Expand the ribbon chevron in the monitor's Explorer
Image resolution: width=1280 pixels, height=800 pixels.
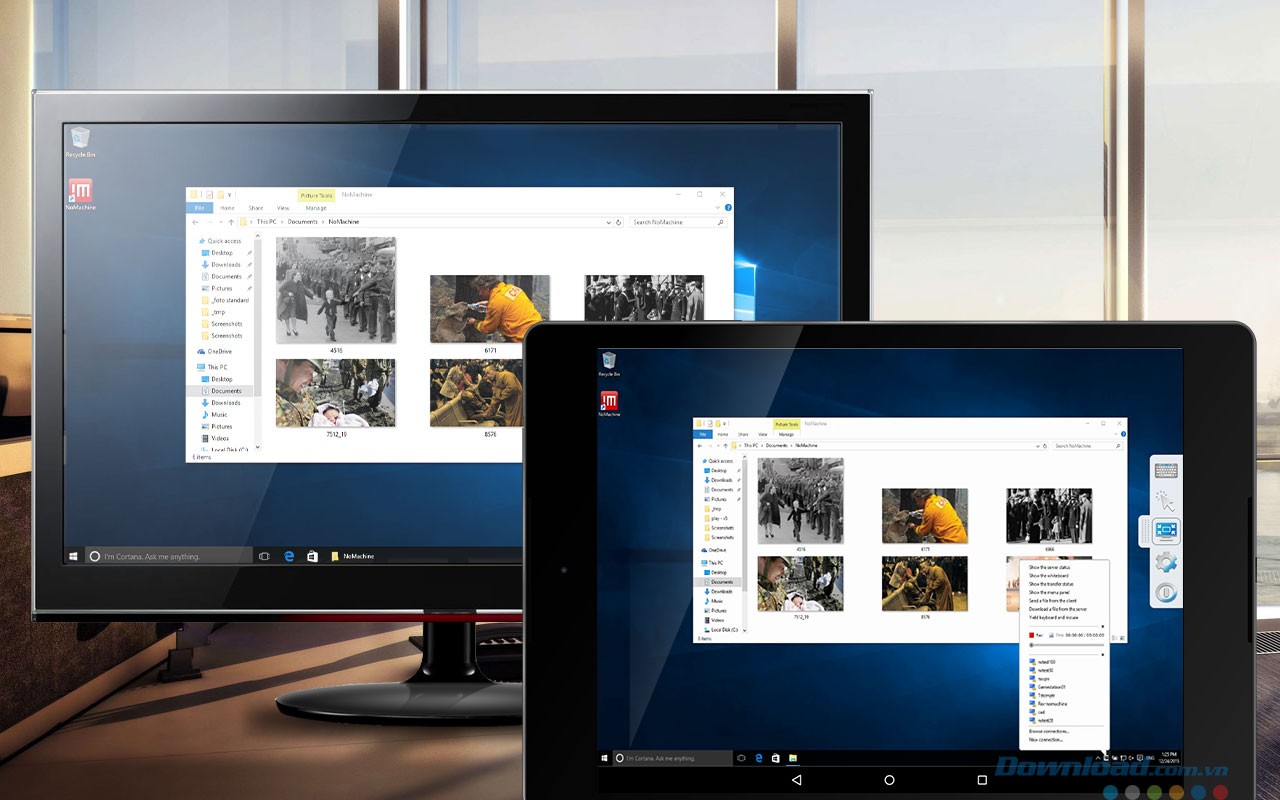pos(717,207)
